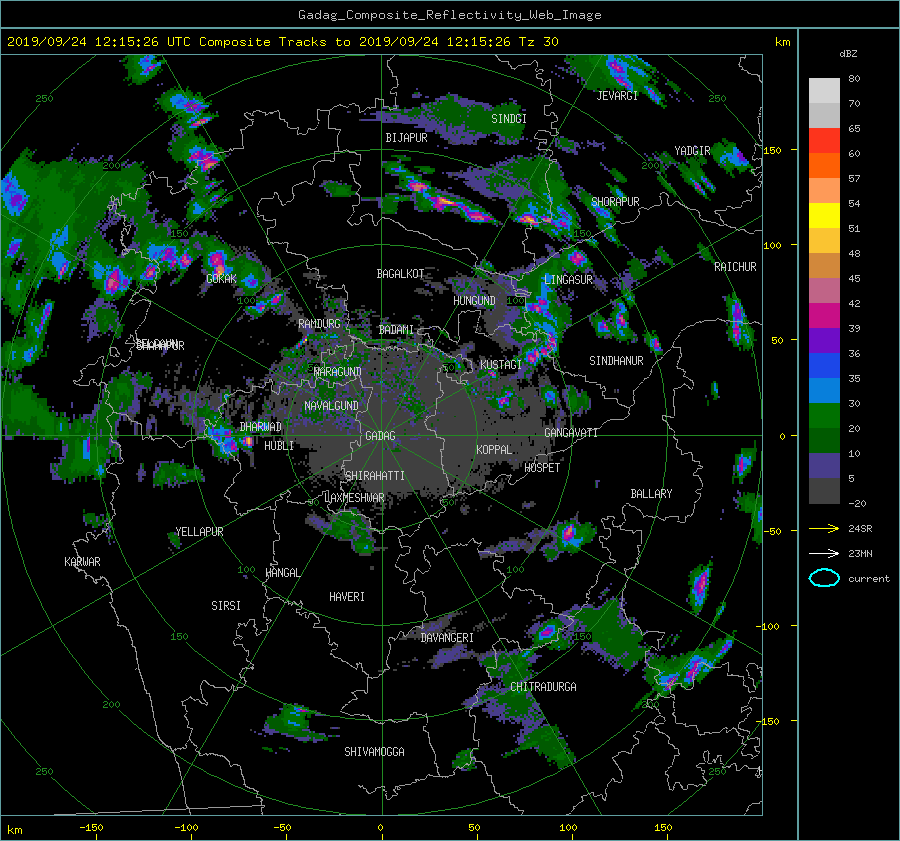
Task: Click the white 23MN arrow legend icon
Action: coord(824,553)
